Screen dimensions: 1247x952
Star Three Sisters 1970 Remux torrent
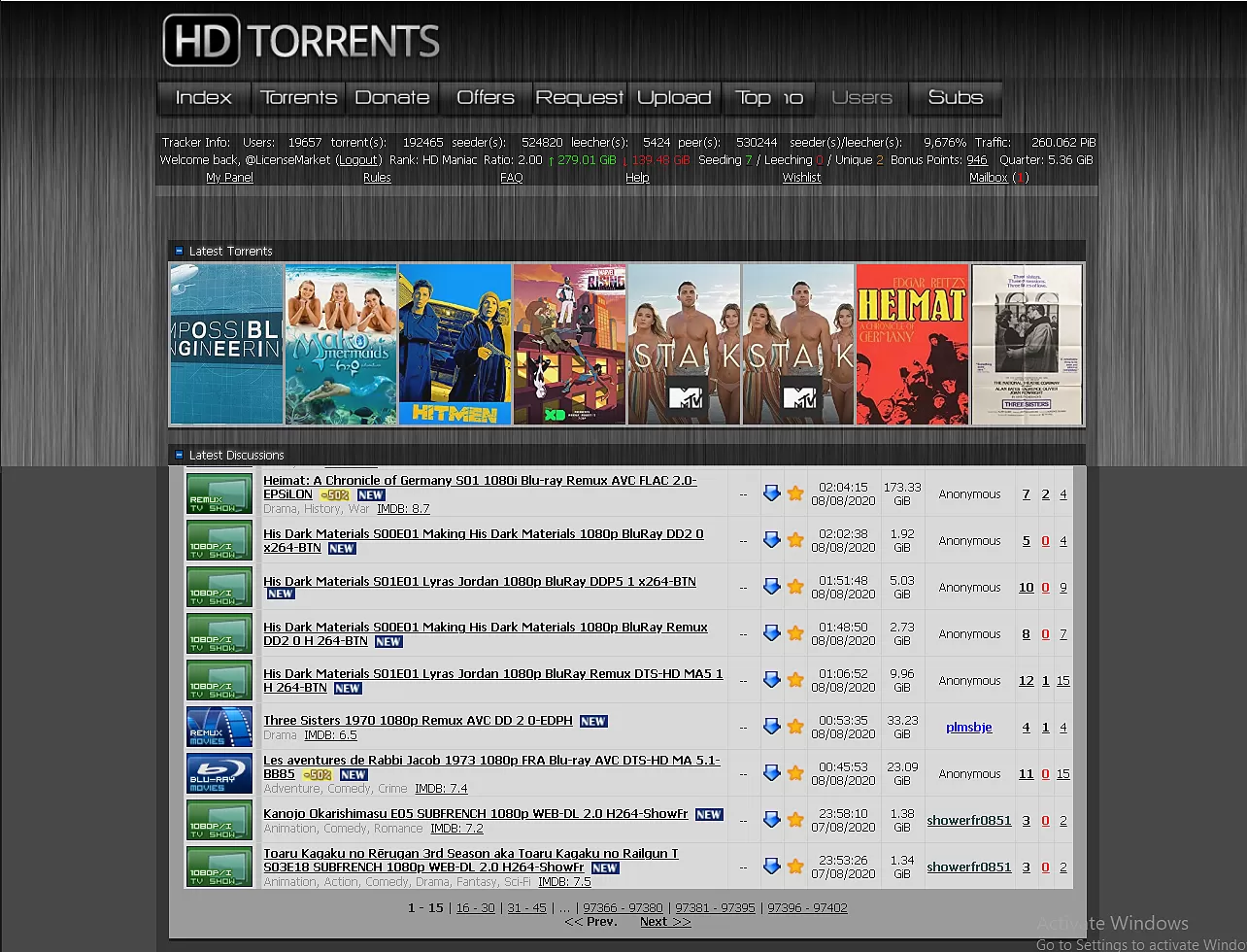(795, 727)
